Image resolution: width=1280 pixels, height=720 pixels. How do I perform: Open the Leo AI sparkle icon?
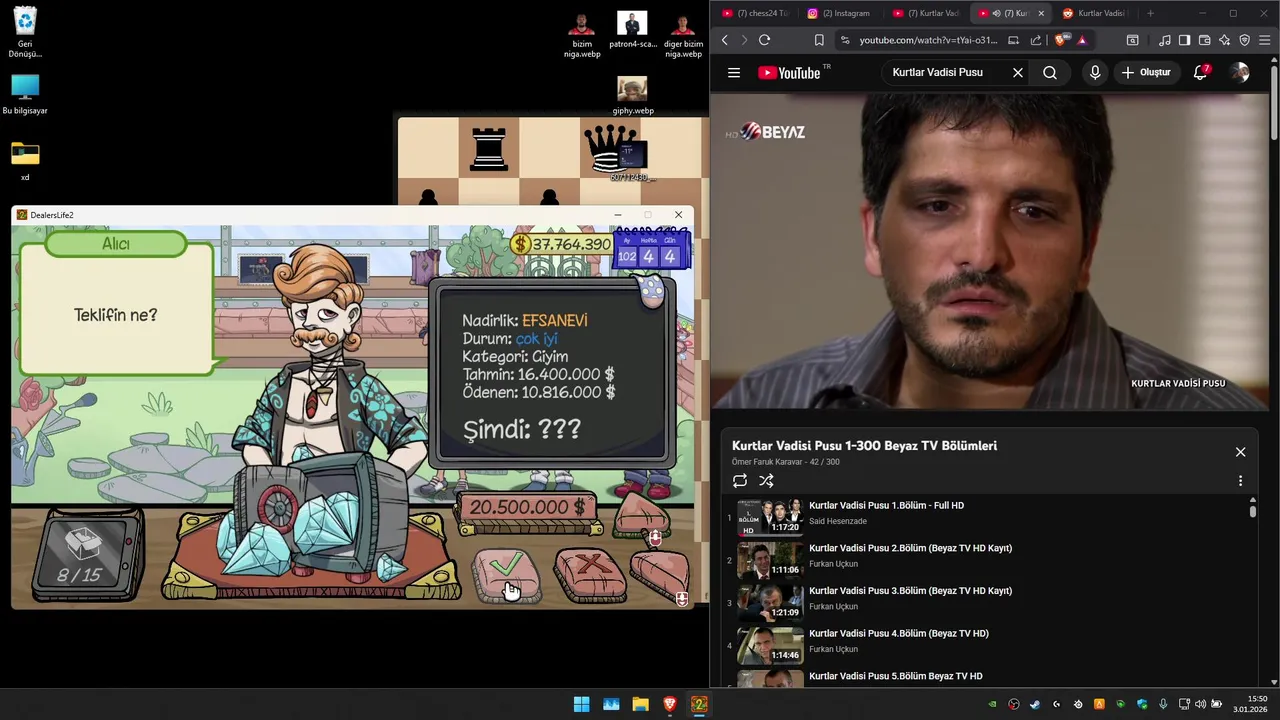tap(1224, 40)
